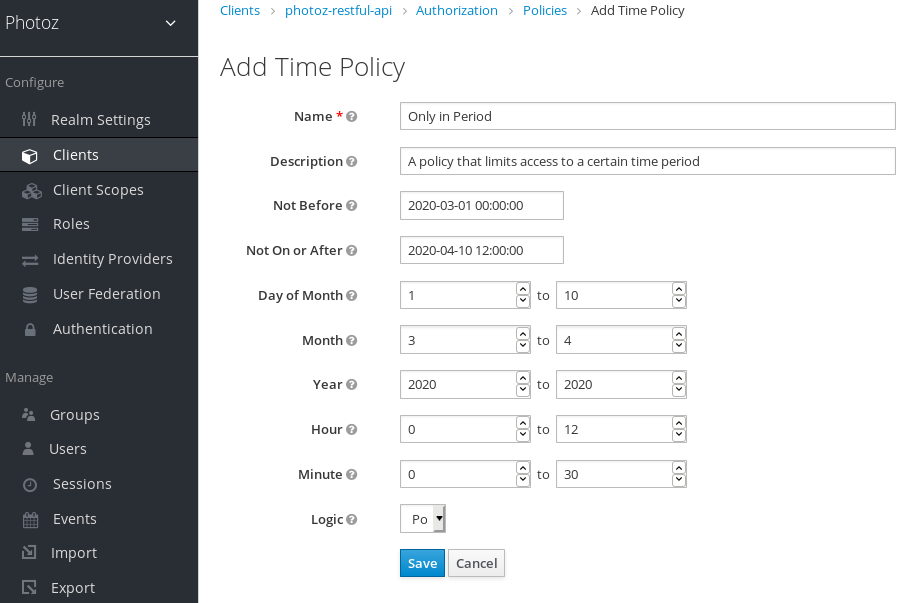Click the User Federation database icon
This screenshot has width=900, height=603.
pyautogui.click(x=30, y=294)
